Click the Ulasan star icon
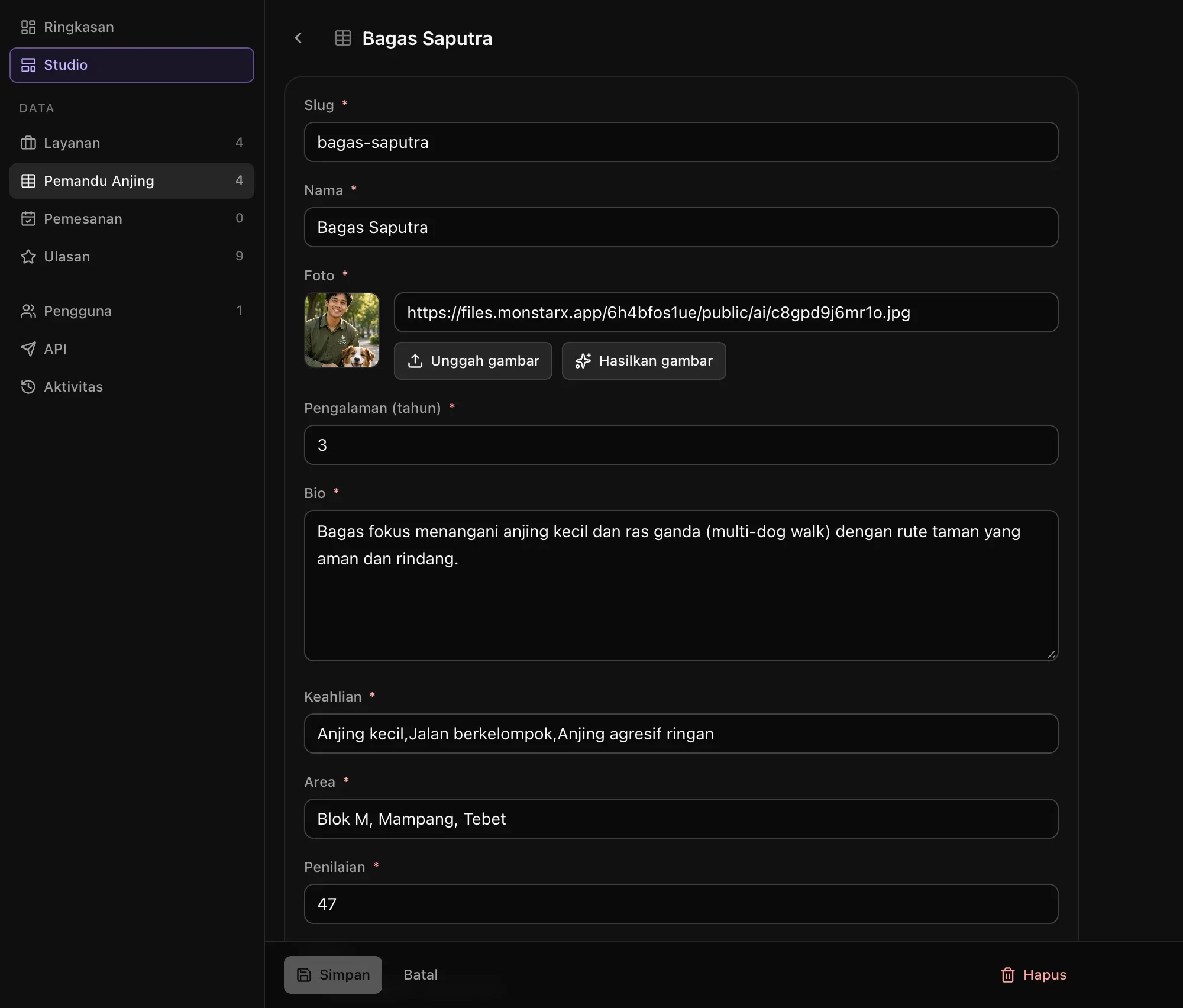Image resolution: width=1183 pixels, height=1008 pixels. [x=28, y=257]
